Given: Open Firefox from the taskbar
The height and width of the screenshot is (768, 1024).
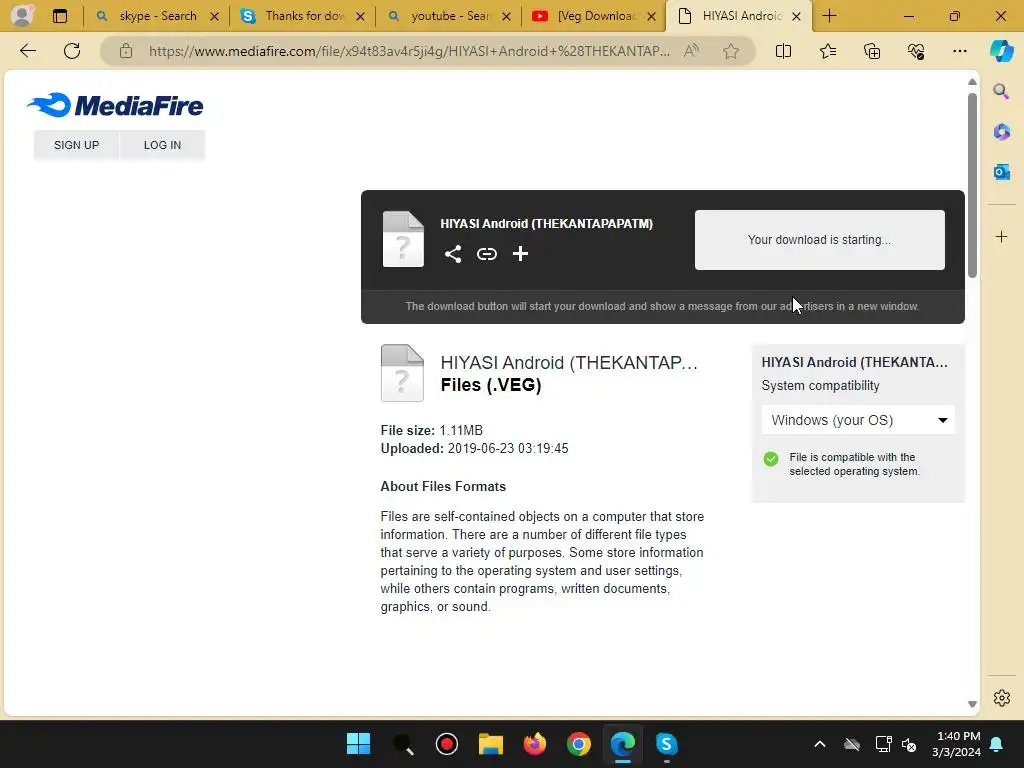Looking at the screenshot, I should pos(534,744).
